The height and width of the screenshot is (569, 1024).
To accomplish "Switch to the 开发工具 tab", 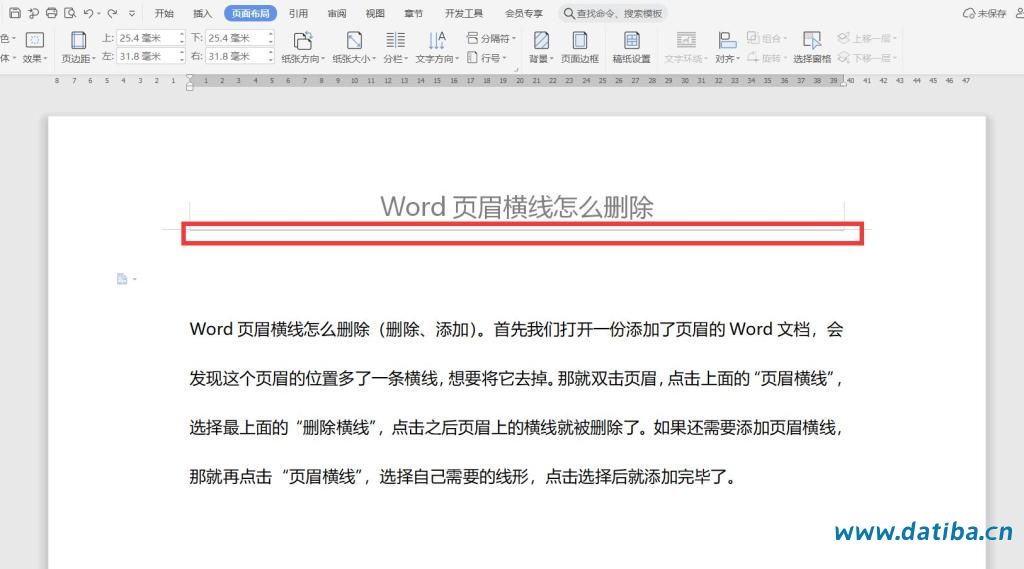I will point(464,13).
